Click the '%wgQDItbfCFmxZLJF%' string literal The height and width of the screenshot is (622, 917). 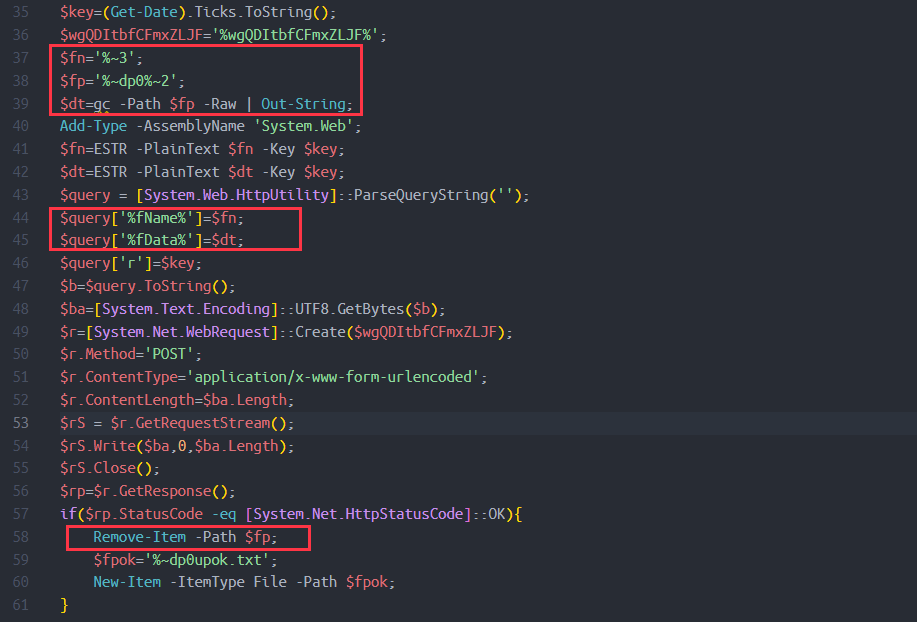pos(295,35)
